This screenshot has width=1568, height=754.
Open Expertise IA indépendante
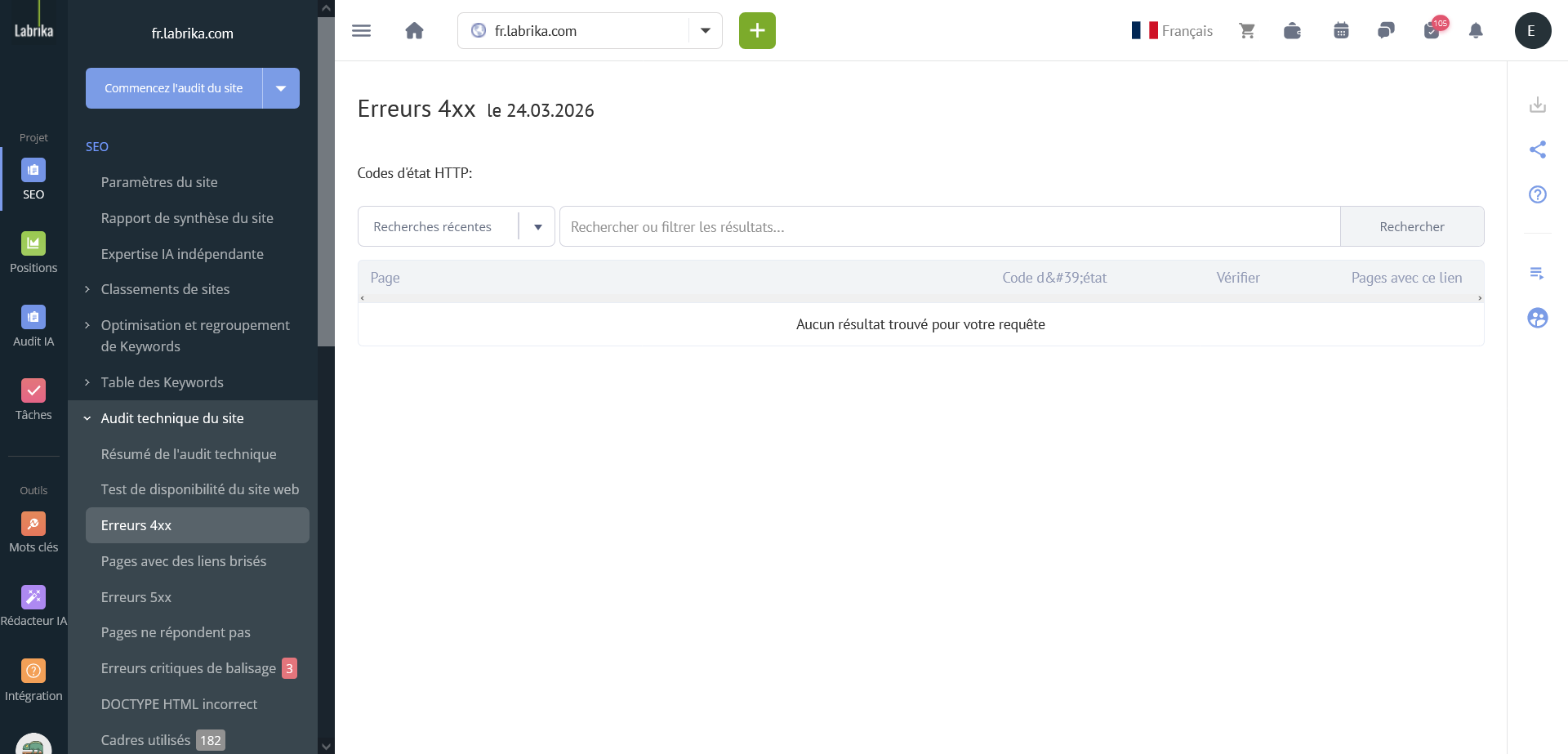(182, 254)
